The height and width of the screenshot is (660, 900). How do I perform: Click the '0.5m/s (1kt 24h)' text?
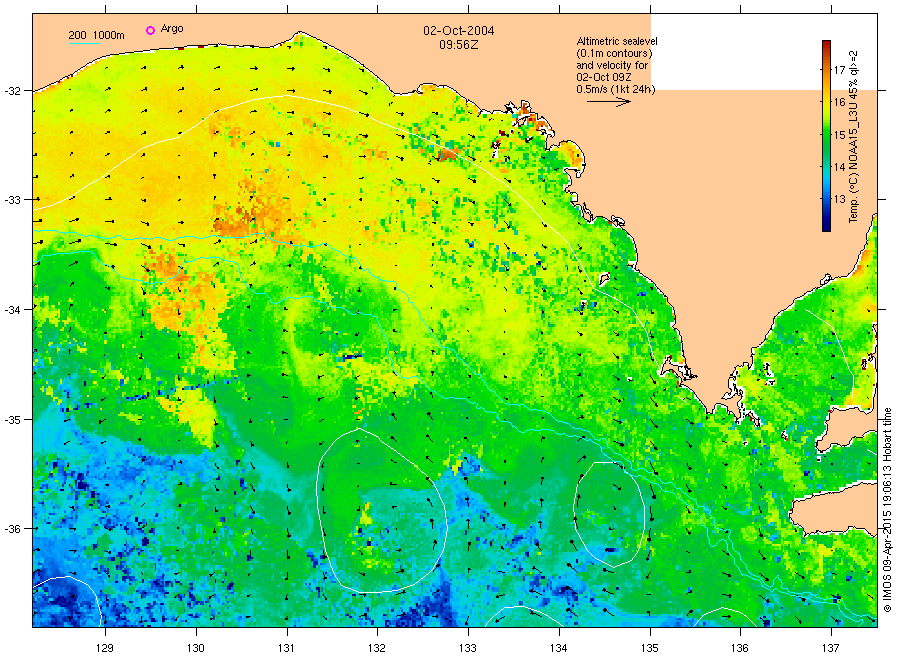(615, 89)
